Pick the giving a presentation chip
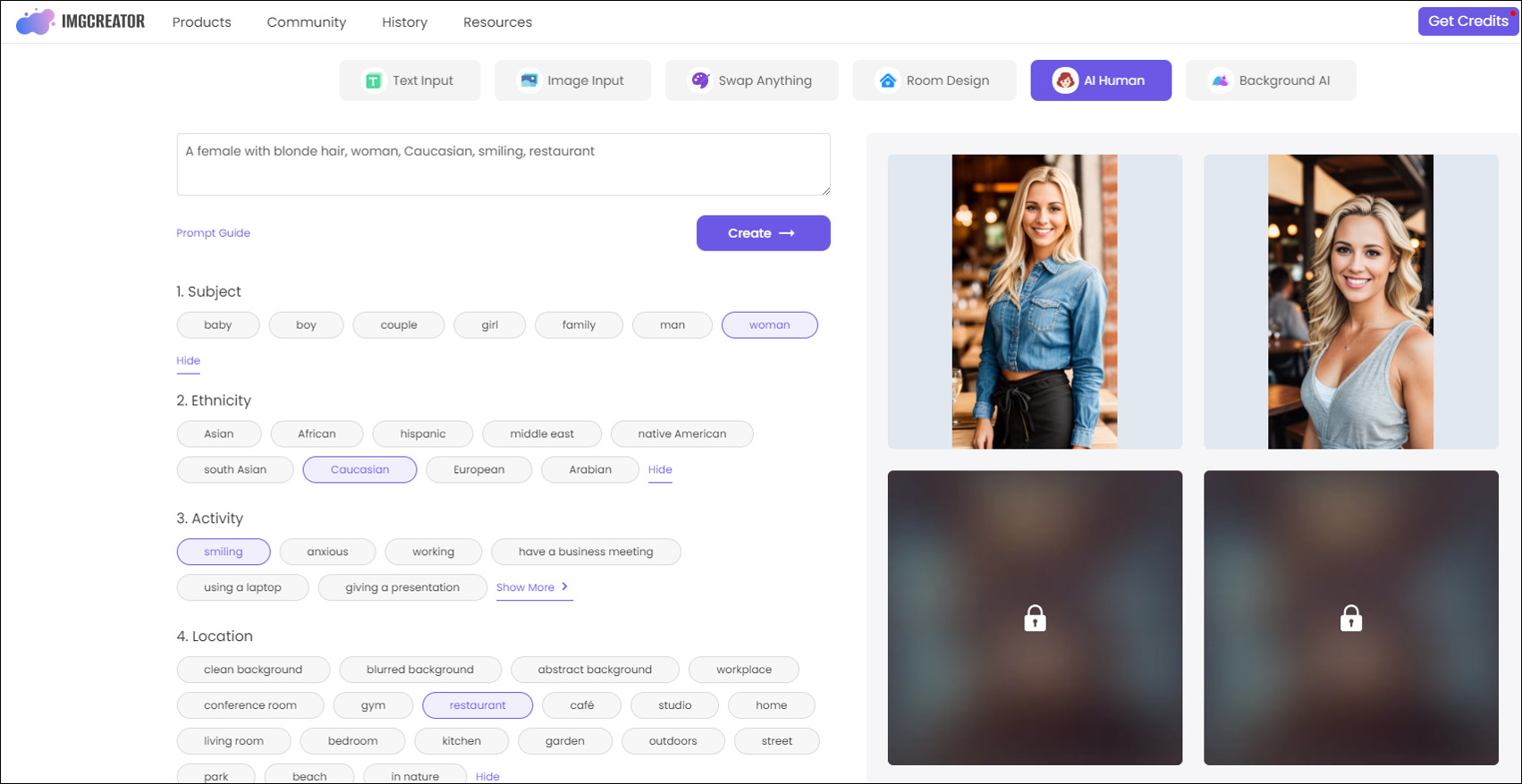The height and width of the screenshot is (784, 1522). (402, 588)
